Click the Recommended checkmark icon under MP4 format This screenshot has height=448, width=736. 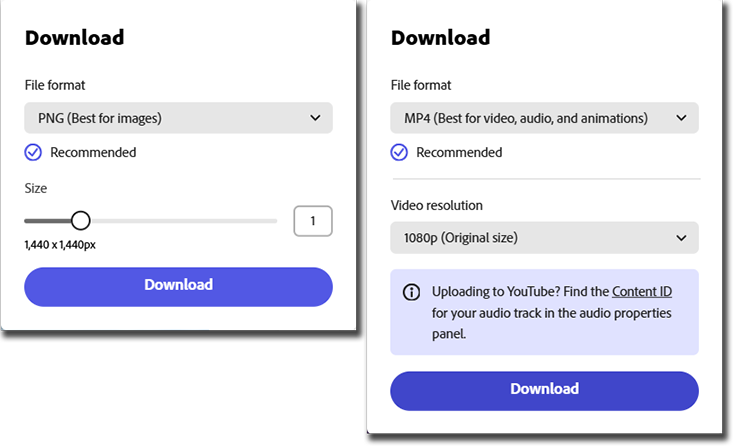point(400,153)
